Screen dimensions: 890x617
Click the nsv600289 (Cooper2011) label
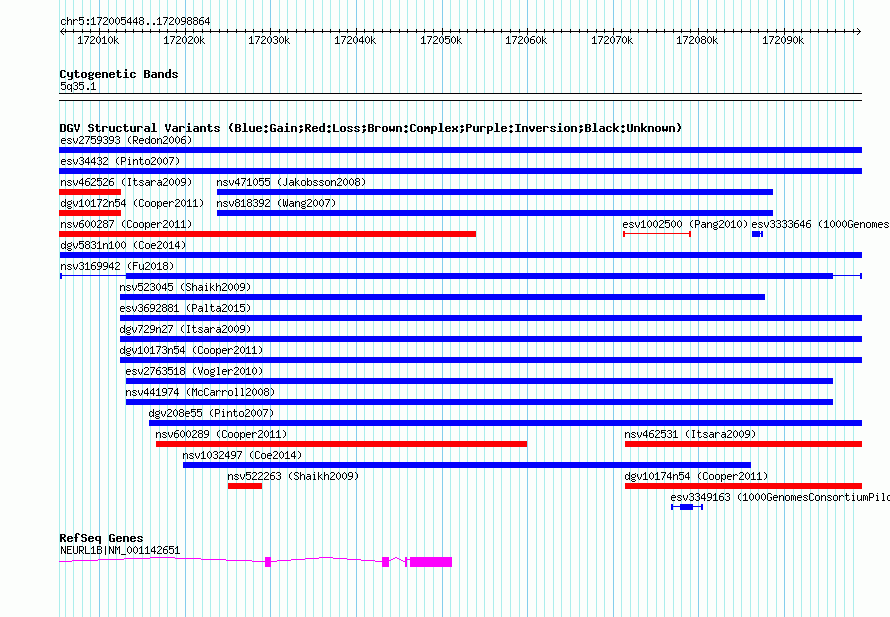(221, 434)
